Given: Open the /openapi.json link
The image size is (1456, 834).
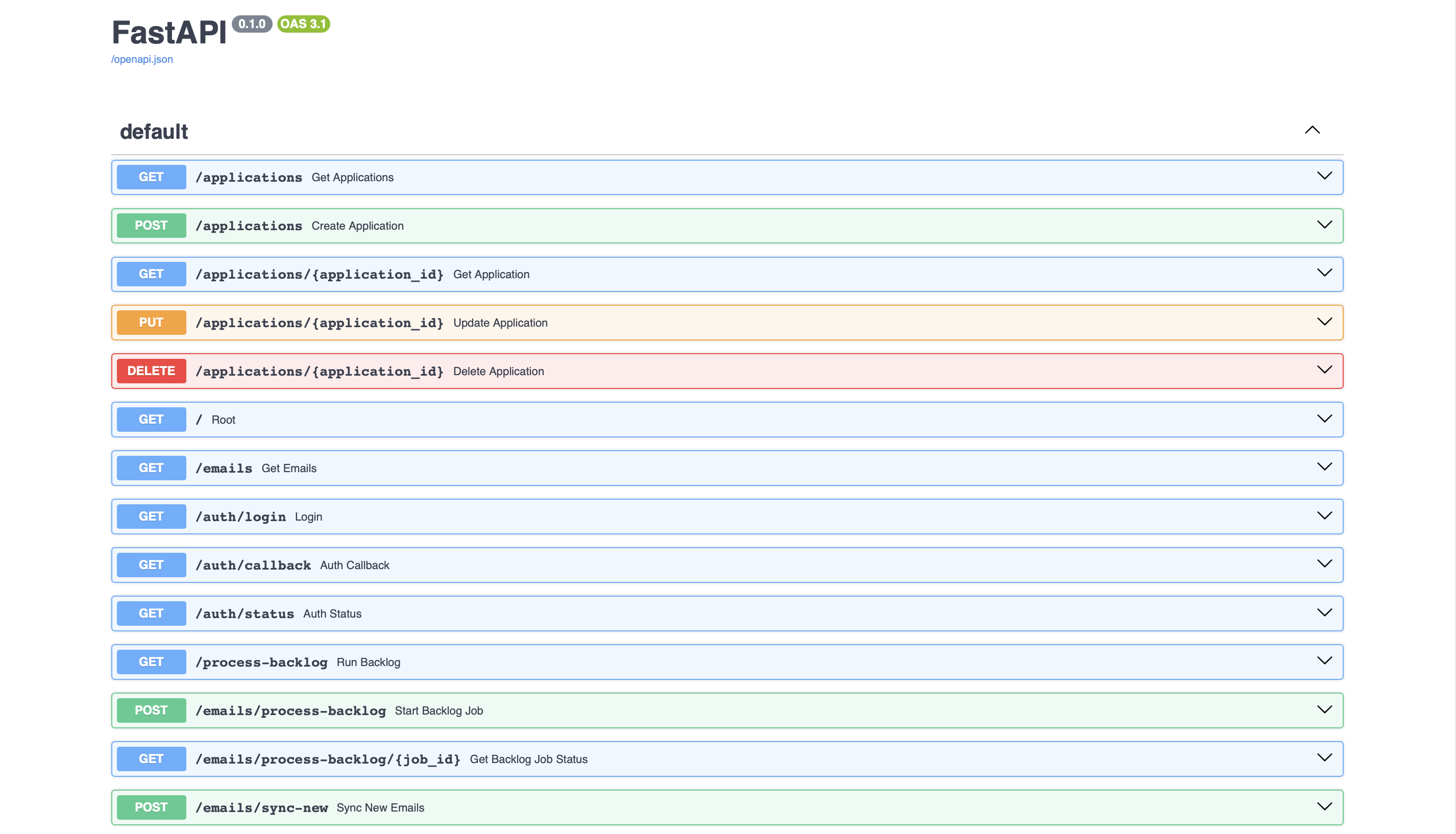Looking at the screenshot, I should pyautogui.click(x=142, y=59).
